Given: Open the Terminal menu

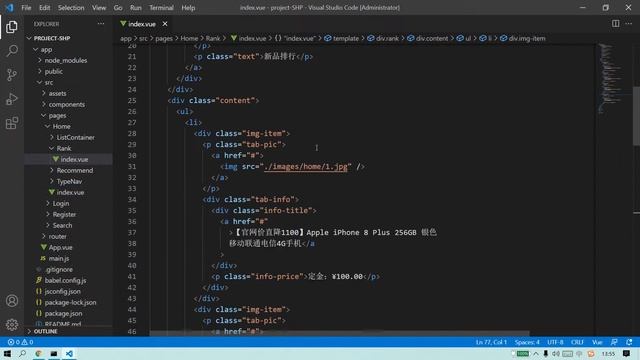Looking at the screenshot, I should tap(161, 7).
